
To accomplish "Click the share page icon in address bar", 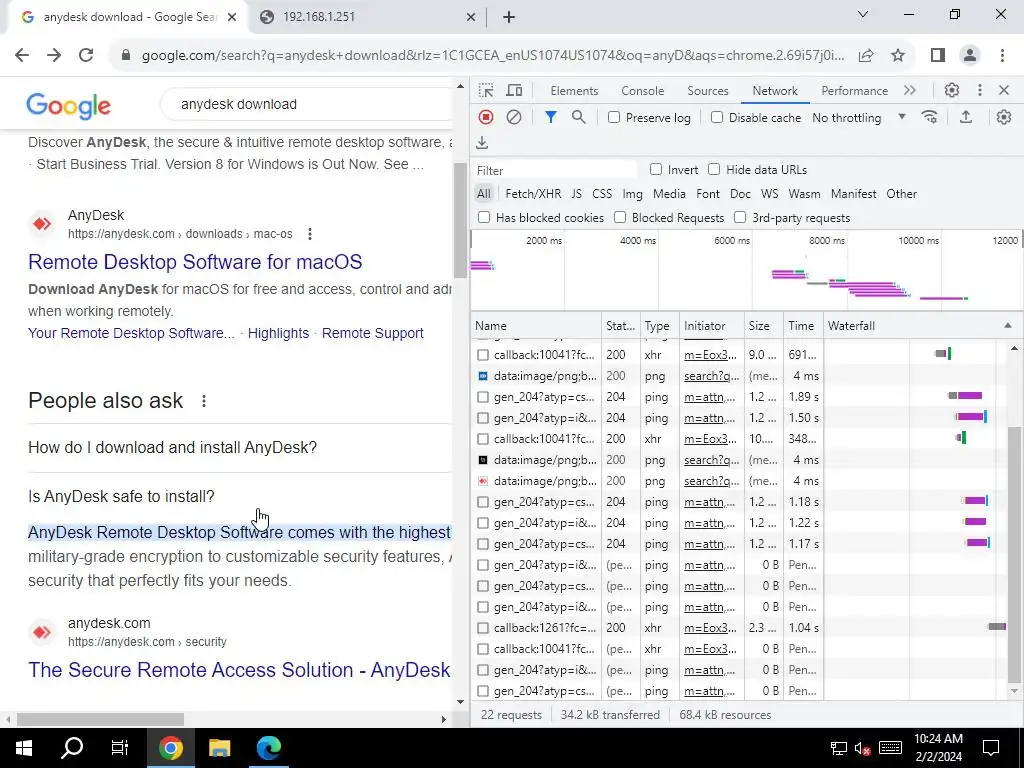I will pos(866,56).
